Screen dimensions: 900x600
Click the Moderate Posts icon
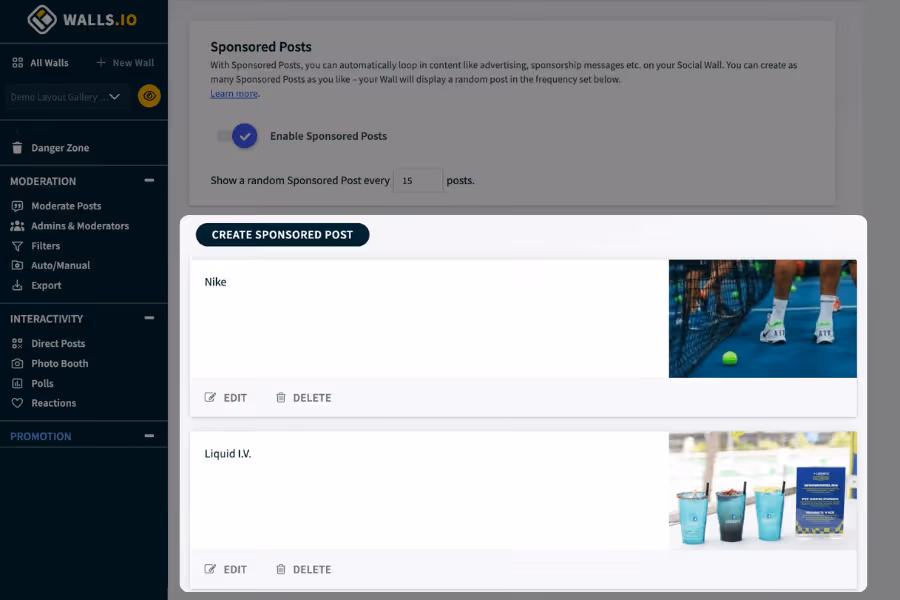point(17,206)
